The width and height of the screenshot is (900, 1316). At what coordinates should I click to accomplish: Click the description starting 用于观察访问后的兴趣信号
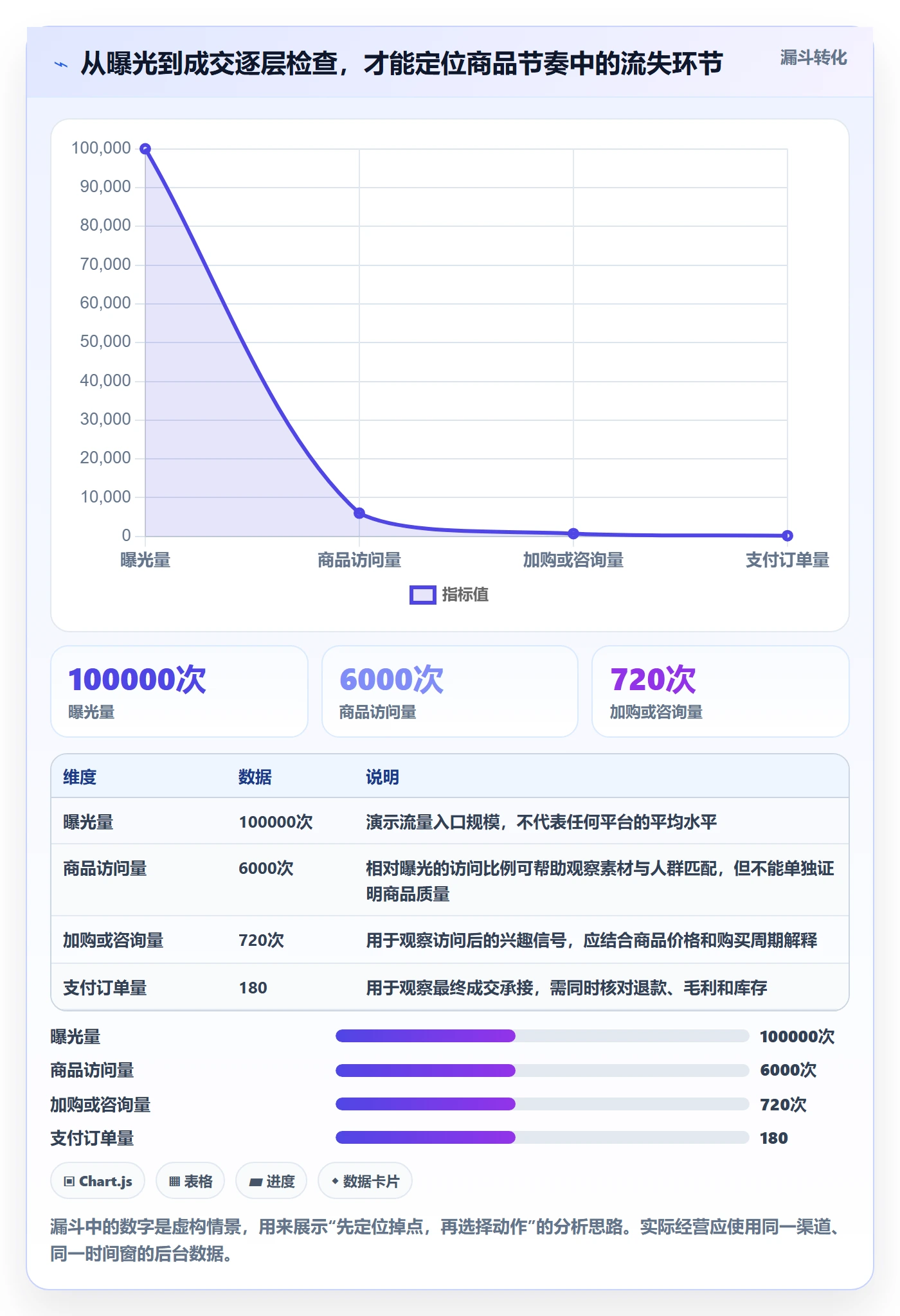point(591,940)
